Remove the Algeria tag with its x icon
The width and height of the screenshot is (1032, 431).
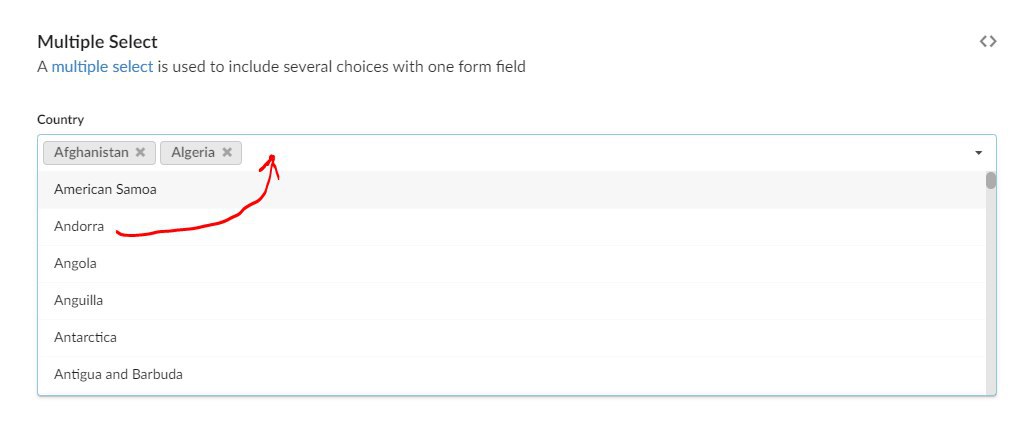point(227,152)
